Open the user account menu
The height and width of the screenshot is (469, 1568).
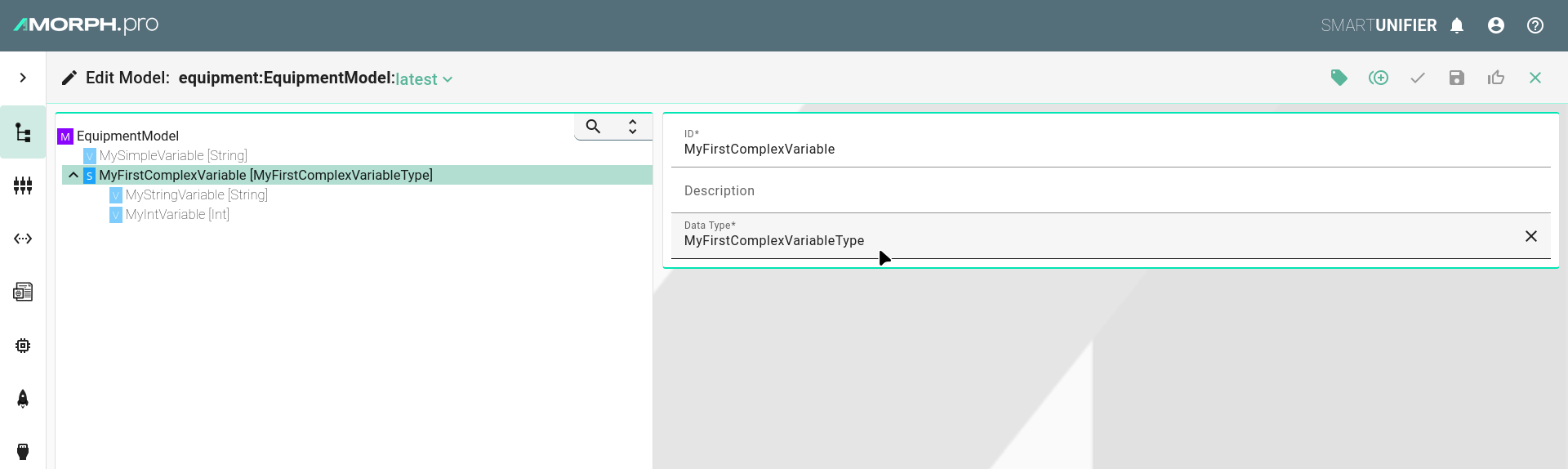(x=1496, y=25)
